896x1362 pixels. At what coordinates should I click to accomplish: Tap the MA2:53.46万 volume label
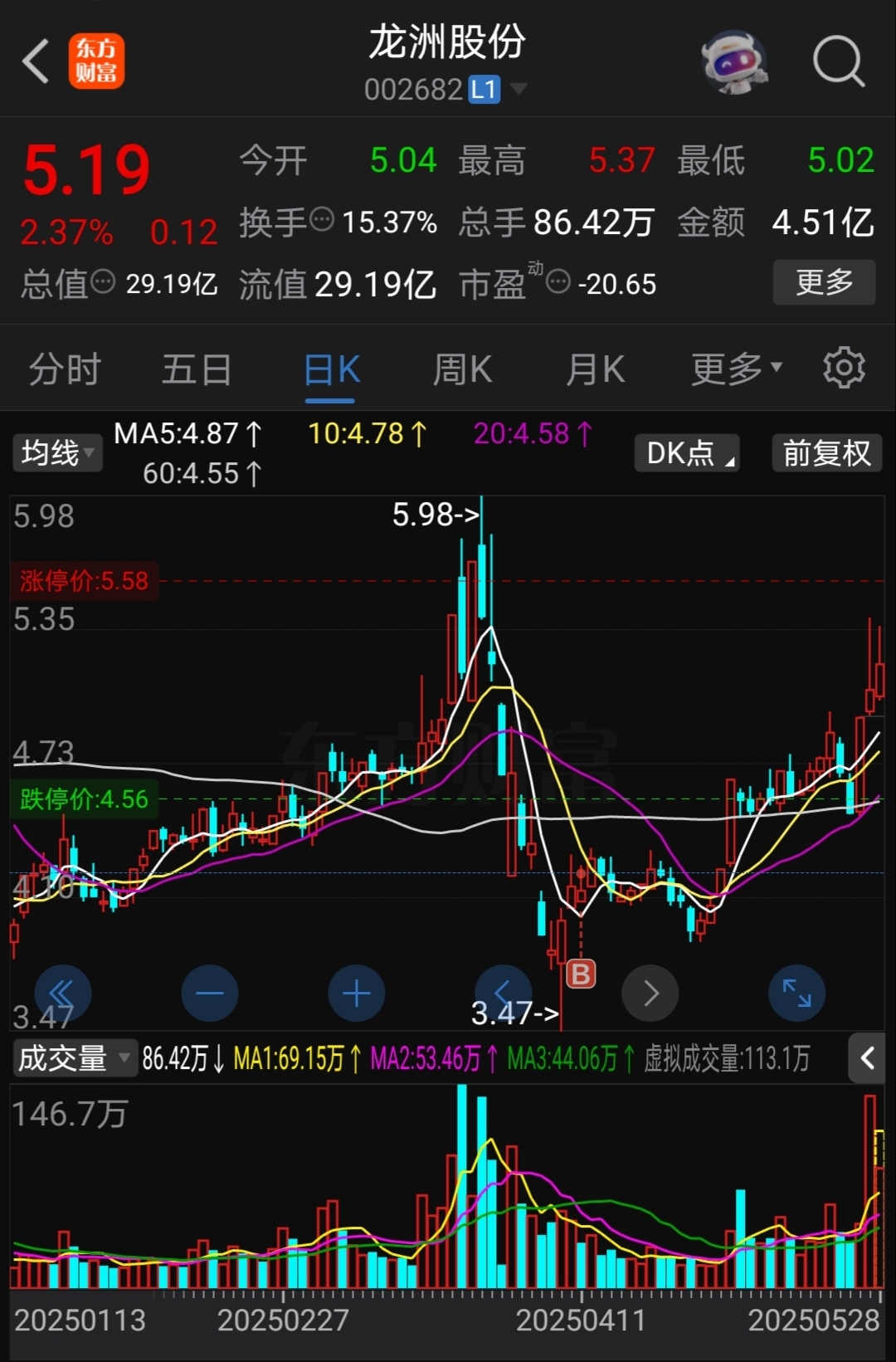click(x=434, y=1058)
